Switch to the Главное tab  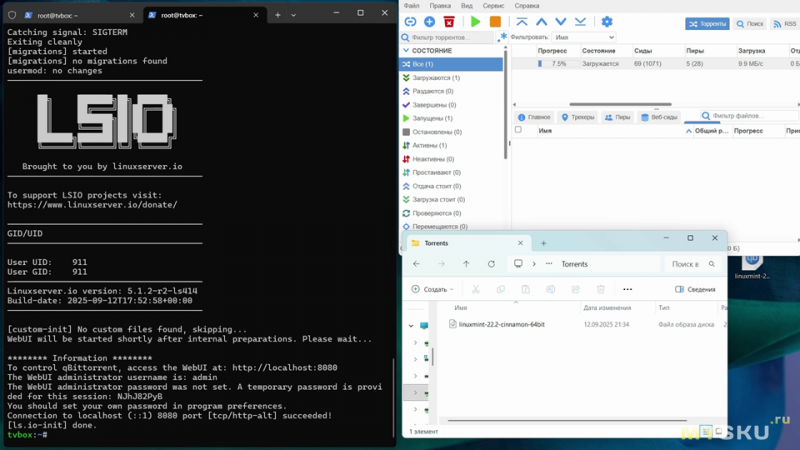tap(534, 117)
